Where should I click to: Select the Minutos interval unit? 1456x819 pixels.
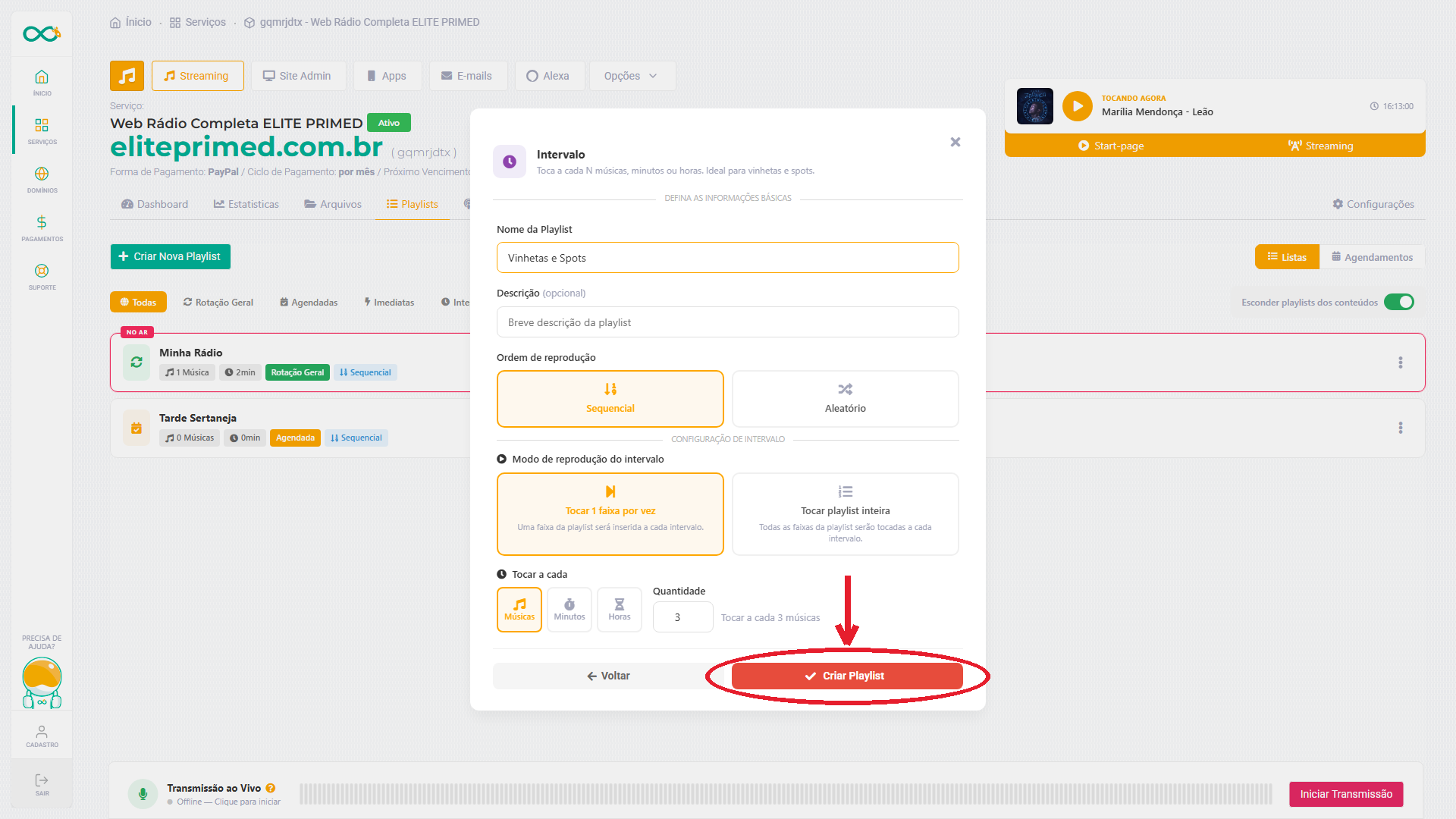570,610
